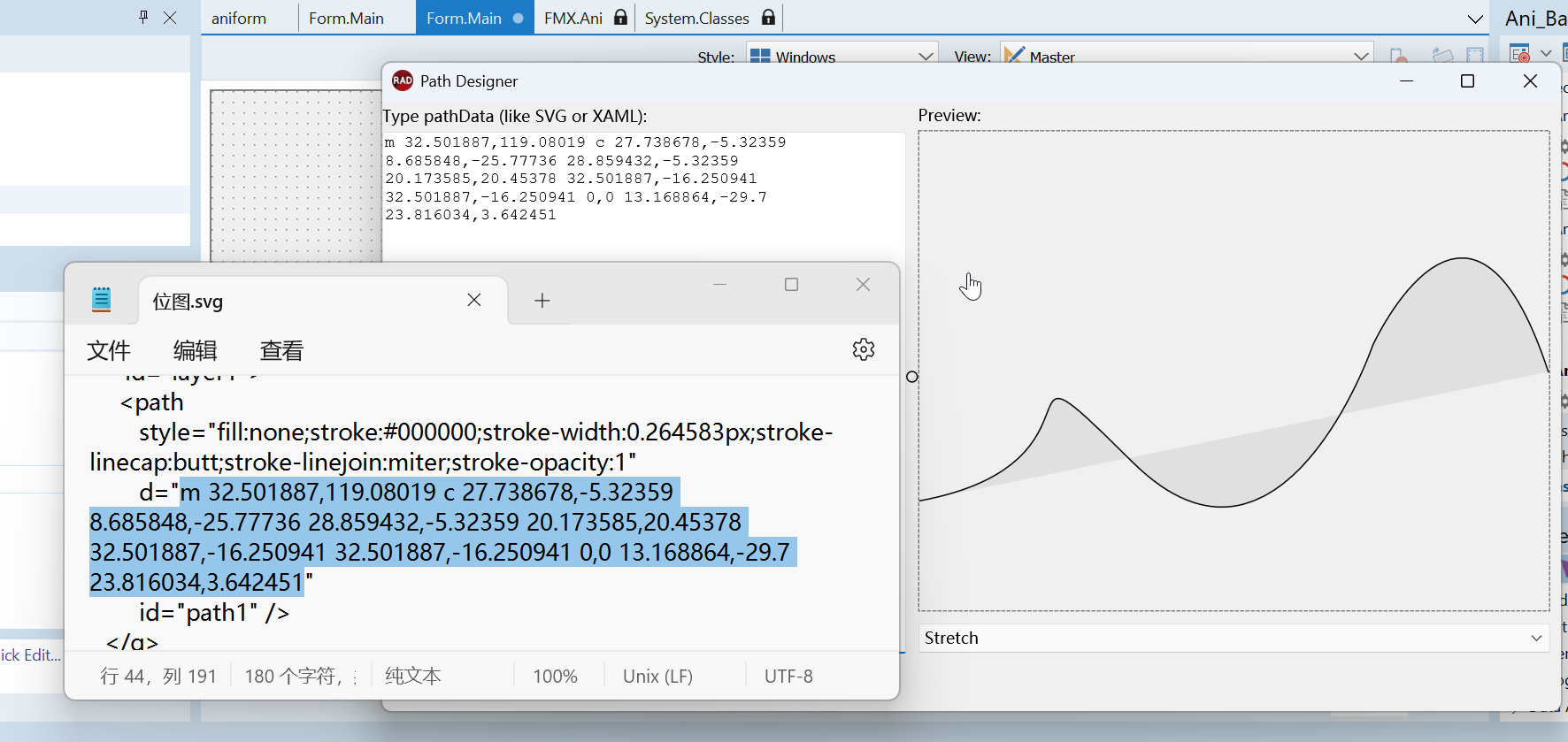The image size is (1568, 742).
Task: Click the form designer dotted grid
Action: point(296,175)
